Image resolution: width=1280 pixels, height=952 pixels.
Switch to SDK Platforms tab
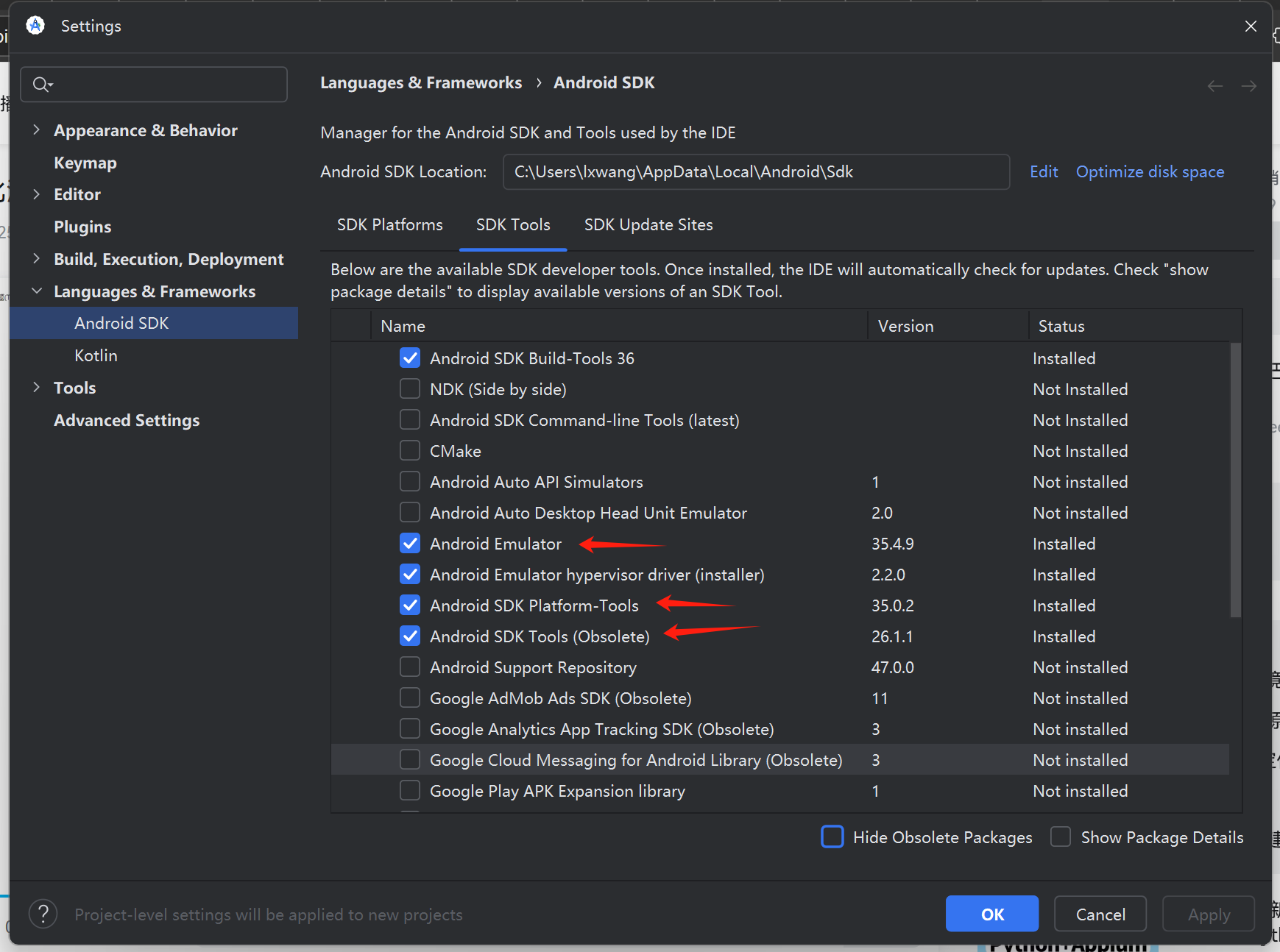click(x=390, y=224)
